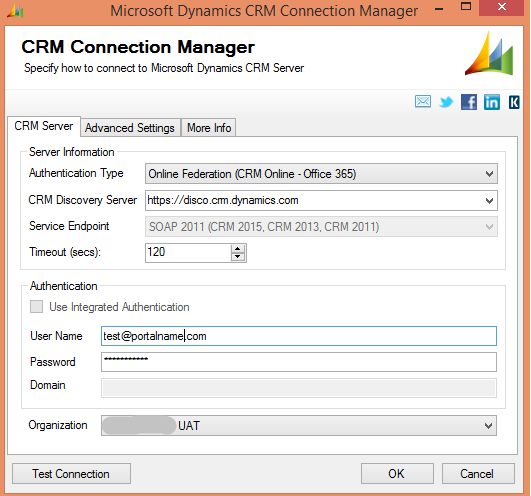
Task: Maximize the Connection Manager window
Action: click(x=466, y=7)
